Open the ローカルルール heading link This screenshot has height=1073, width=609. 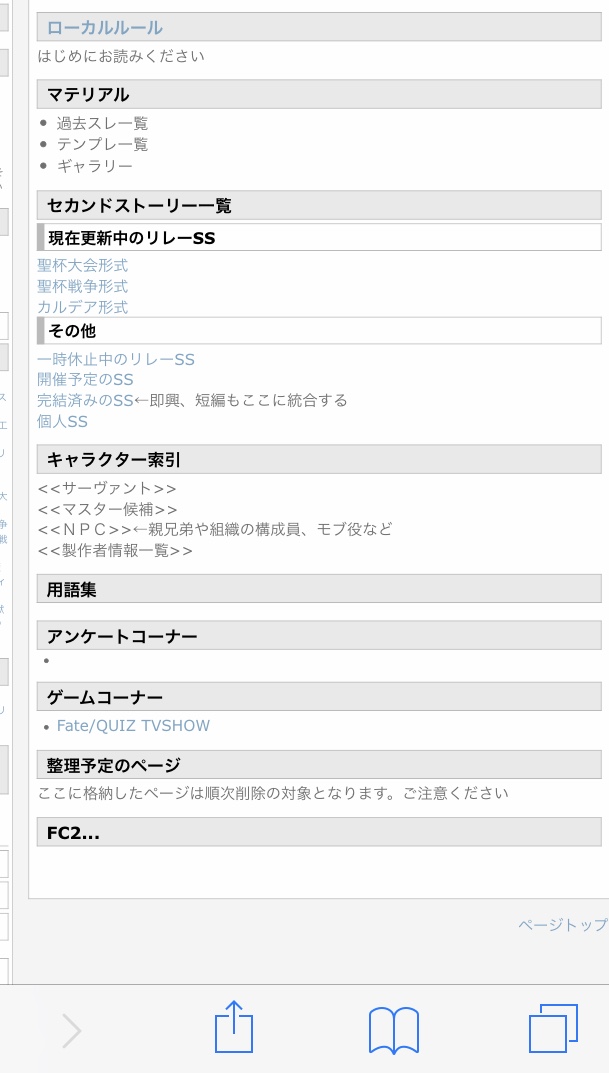coord(105,27)
